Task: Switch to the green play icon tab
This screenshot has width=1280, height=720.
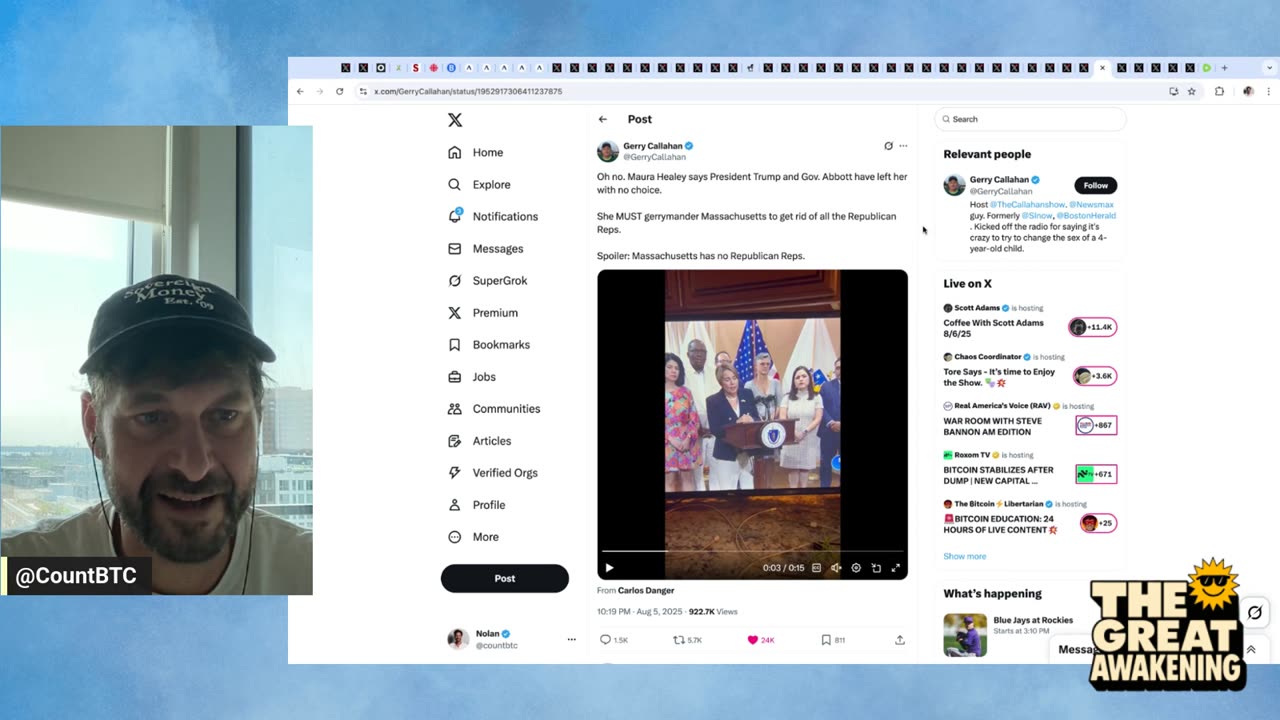Action: click(x=1207, y=68)
